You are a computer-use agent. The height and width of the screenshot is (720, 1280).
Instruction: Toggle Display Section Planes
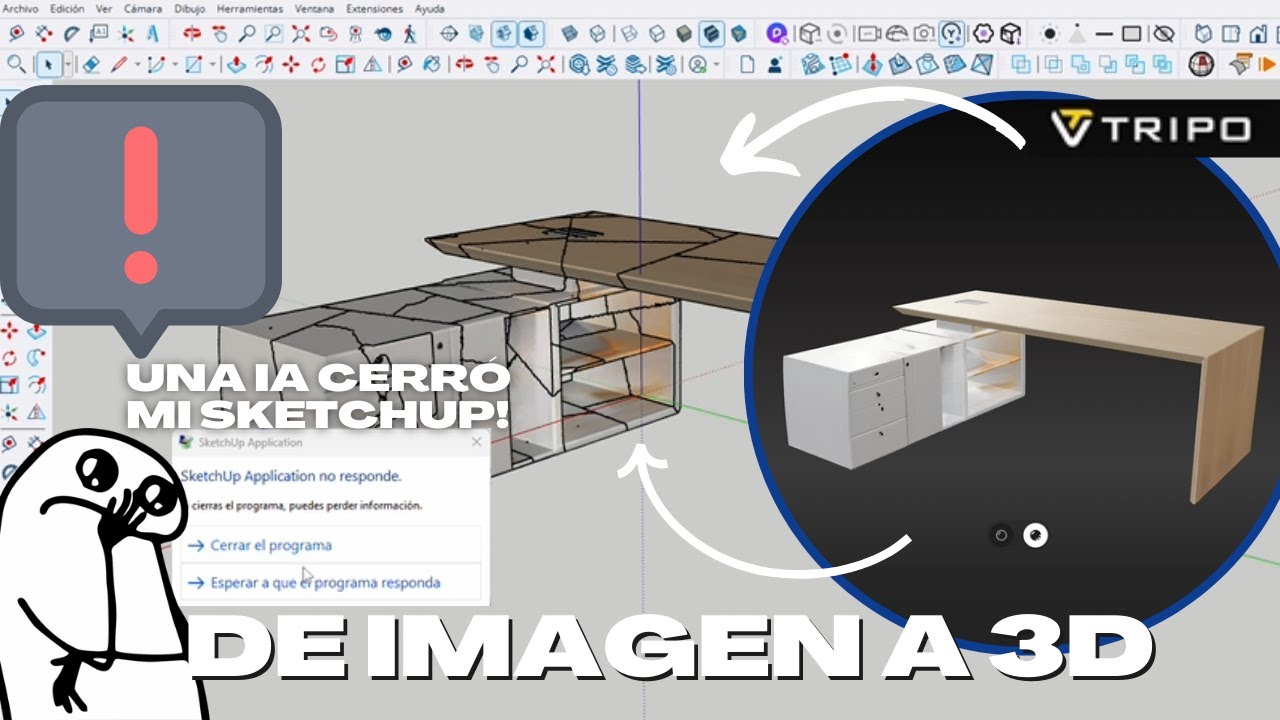476,33
